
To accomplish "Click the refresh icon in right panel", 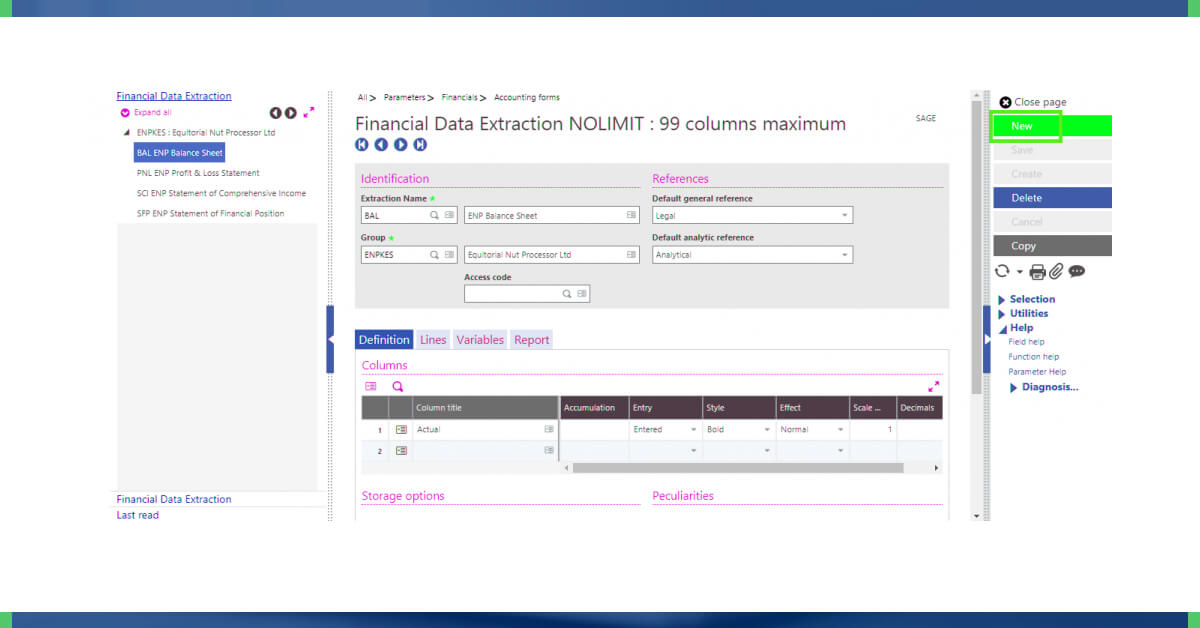I will click(x=1002, y=271).
